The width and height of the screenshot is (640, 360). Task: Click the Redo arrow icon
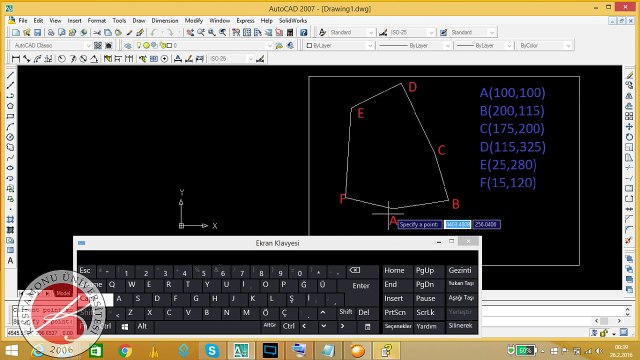pos(170,33)
